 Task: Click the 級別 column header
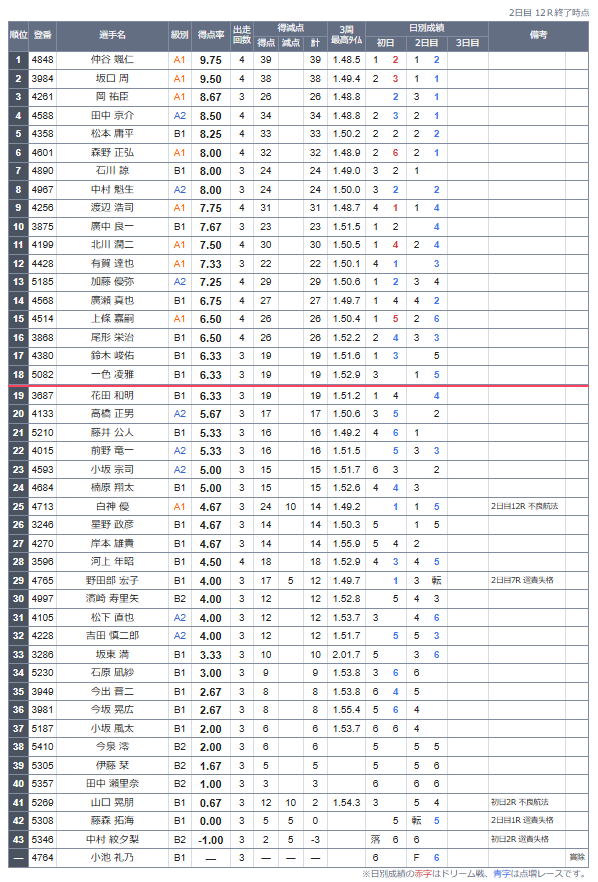[179, 35]
